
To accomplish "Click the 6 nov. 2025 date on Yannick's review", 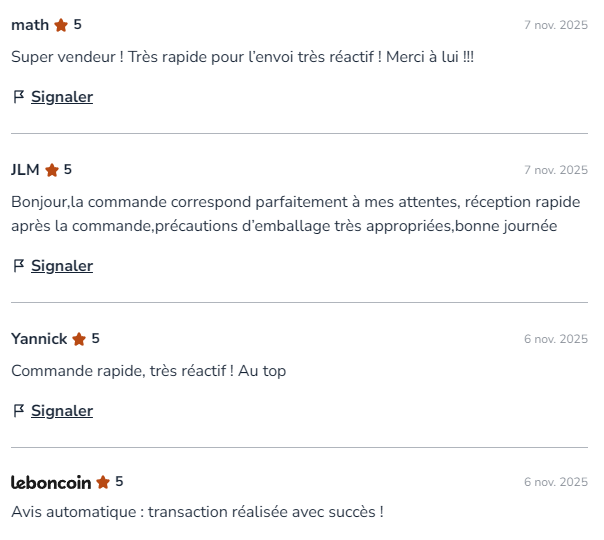I will click(x=556, y=339).
